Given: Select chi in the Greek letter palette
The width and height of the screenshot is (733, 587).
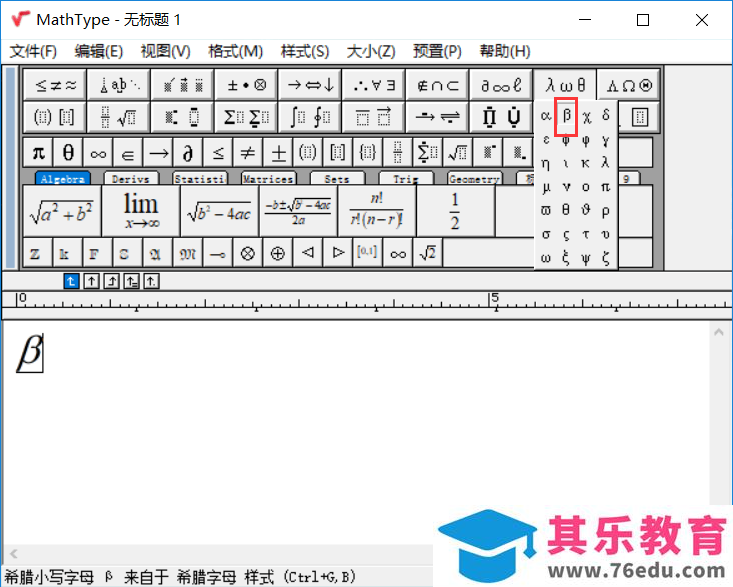Looking at the screenshot, I should 586,116.
